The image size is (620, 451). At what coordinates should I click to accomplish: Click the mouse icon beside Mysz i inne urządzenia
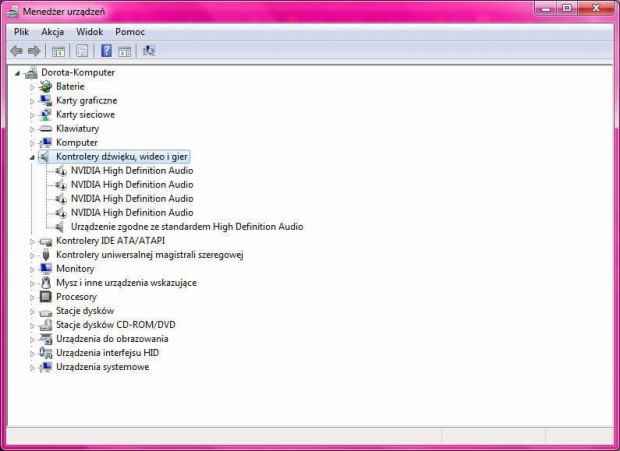coord(46,283)
